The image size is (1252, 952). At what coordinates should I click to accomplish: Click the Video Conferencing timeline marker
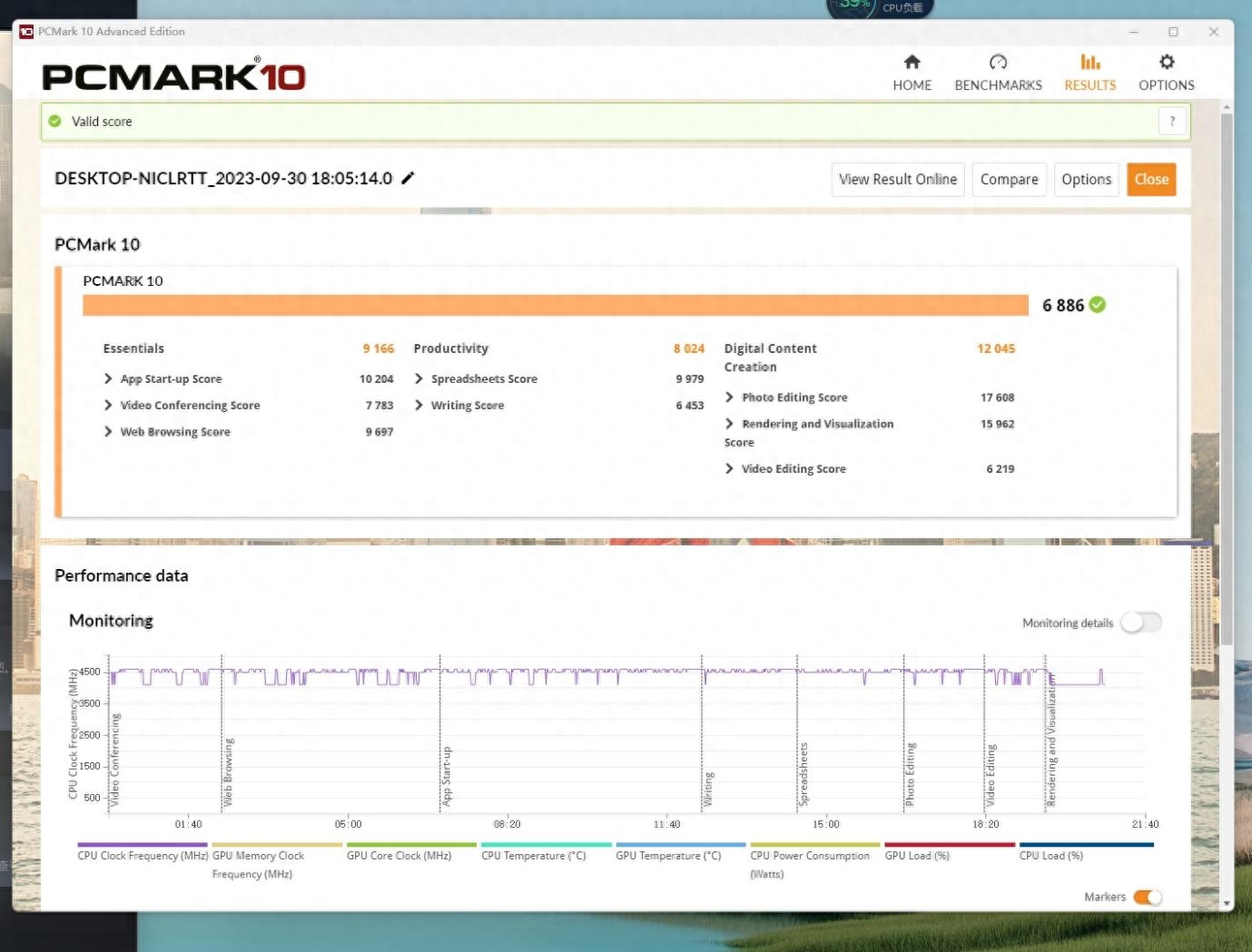pos(114,761)
